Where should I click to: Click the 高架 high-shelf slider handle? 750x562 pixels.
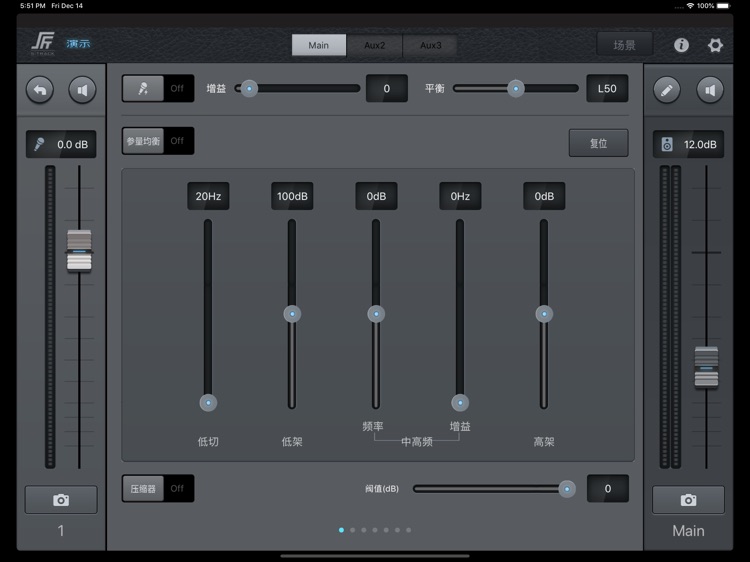click(544, 314)
